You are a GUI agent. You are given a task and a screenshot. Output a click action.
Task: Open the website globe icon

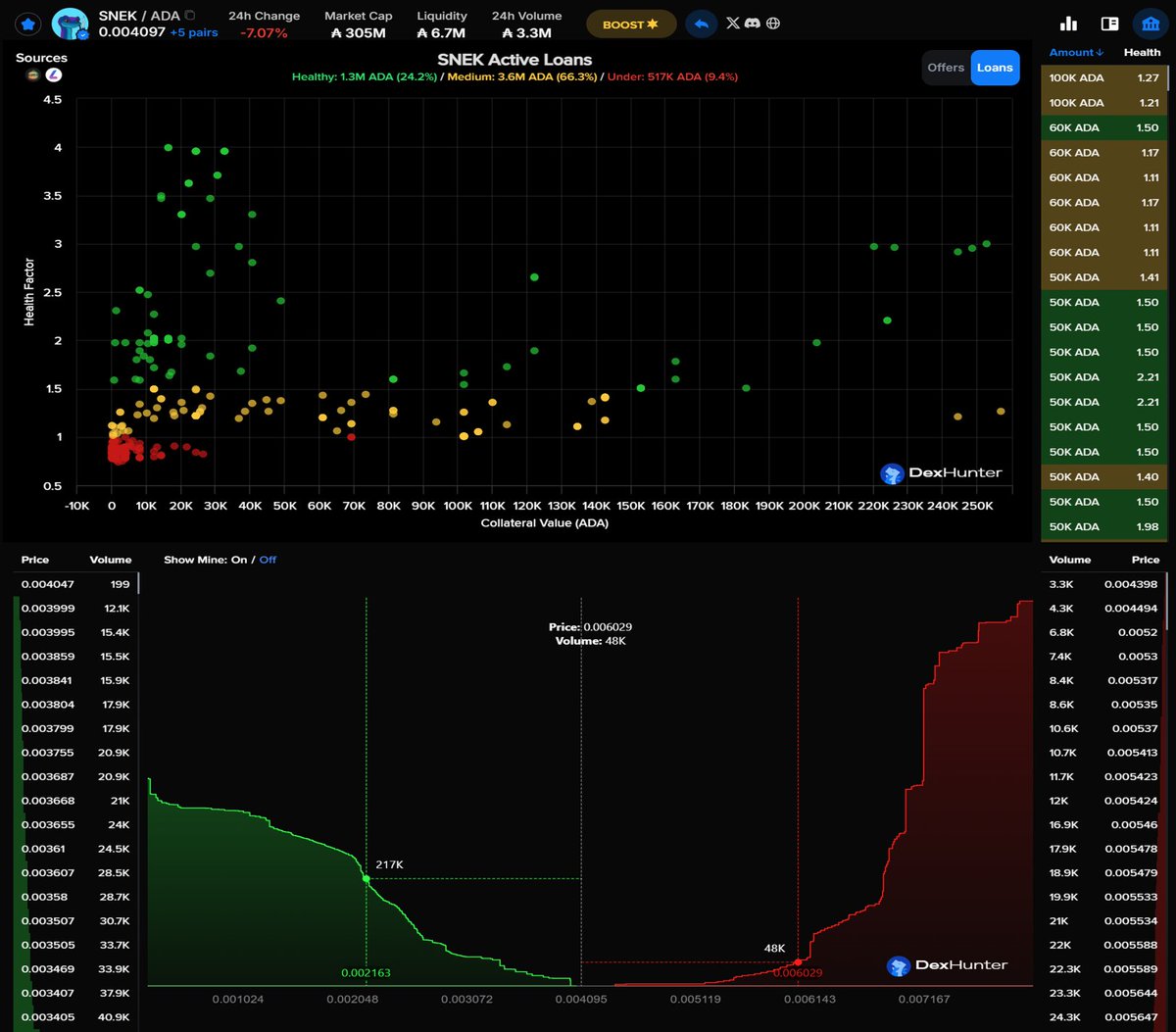pos(773,24)
